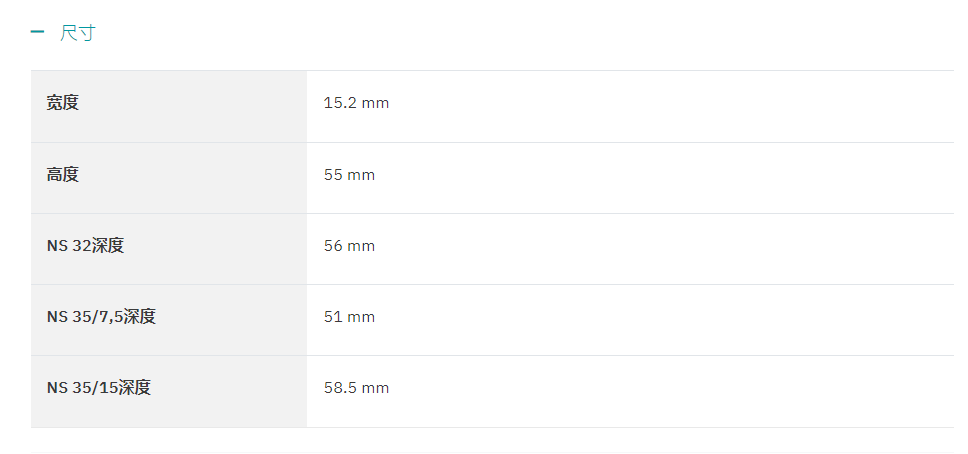Click the 56 mm depth value
Viewport: 968px width, 454px height.
coord(349,246)
